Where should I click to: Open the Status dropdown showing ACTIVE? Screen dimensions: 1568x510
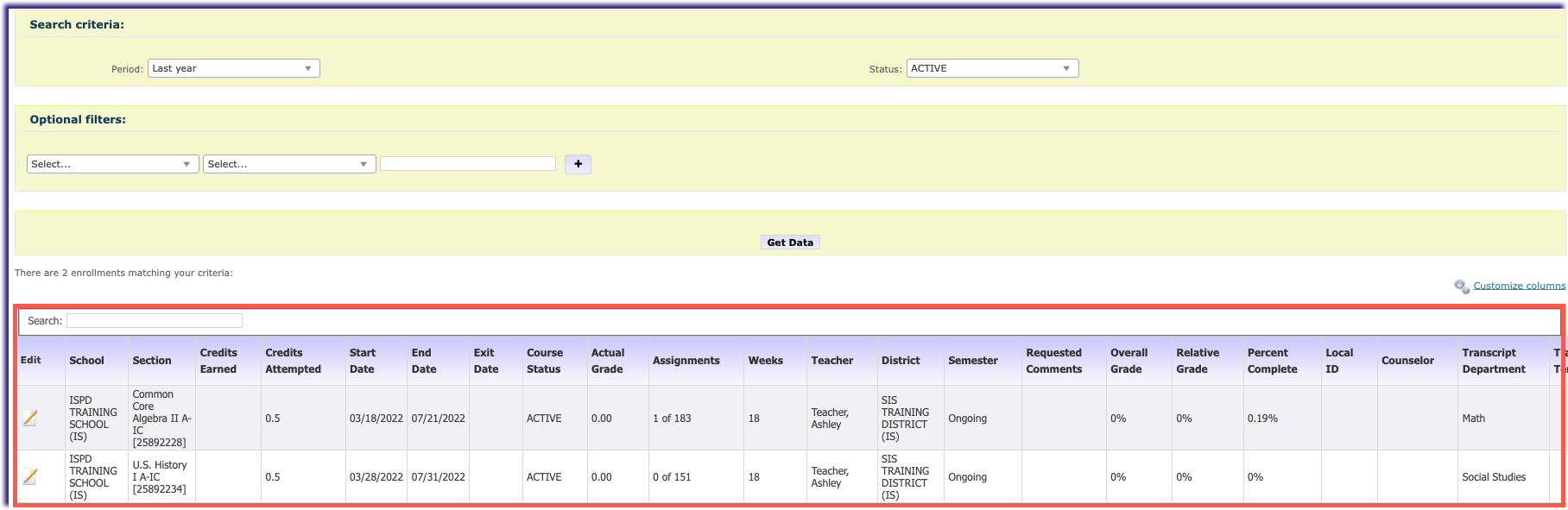coord(992,68)
